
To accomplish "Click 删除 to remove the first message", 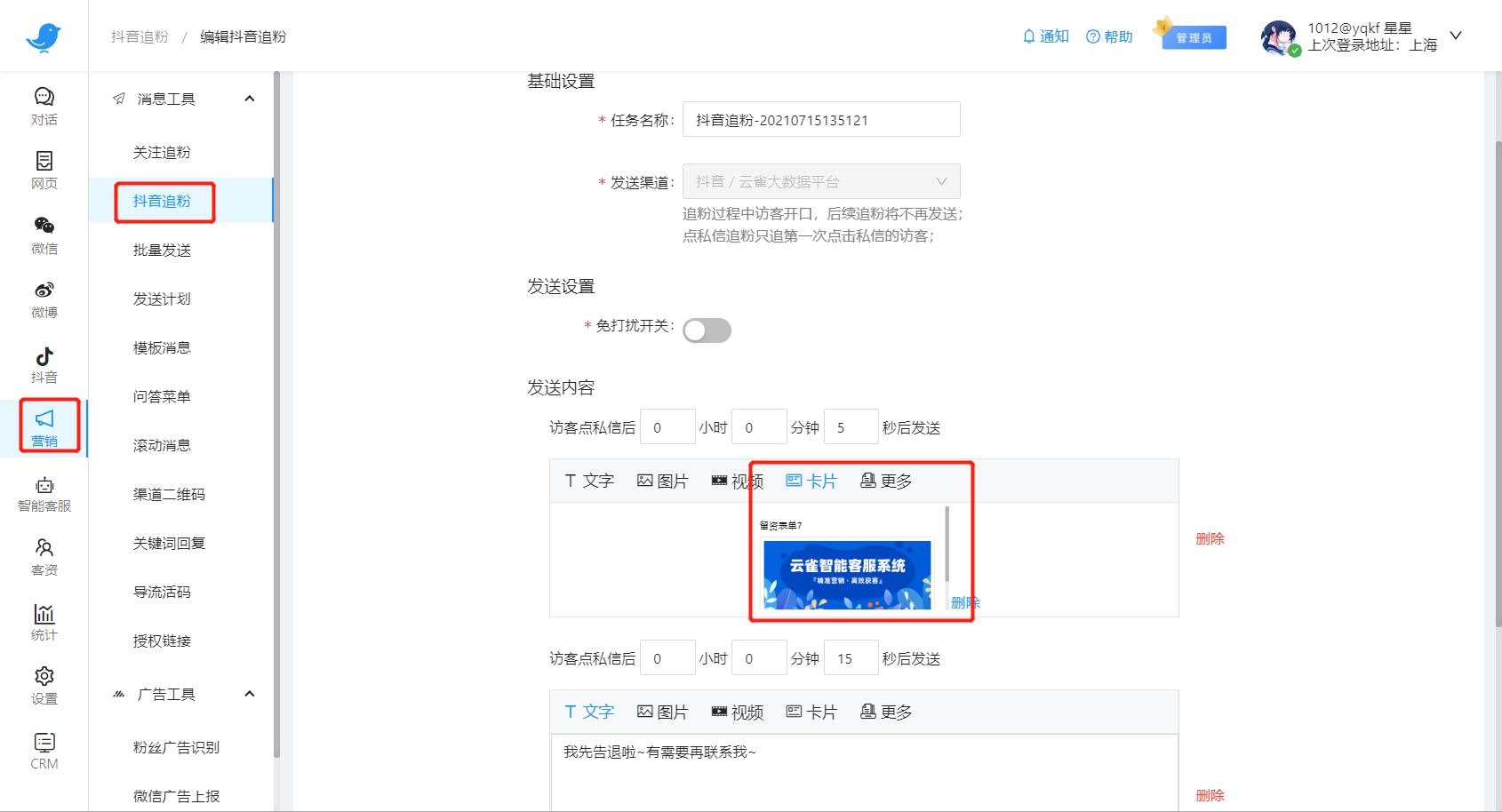I will 1210,538.
